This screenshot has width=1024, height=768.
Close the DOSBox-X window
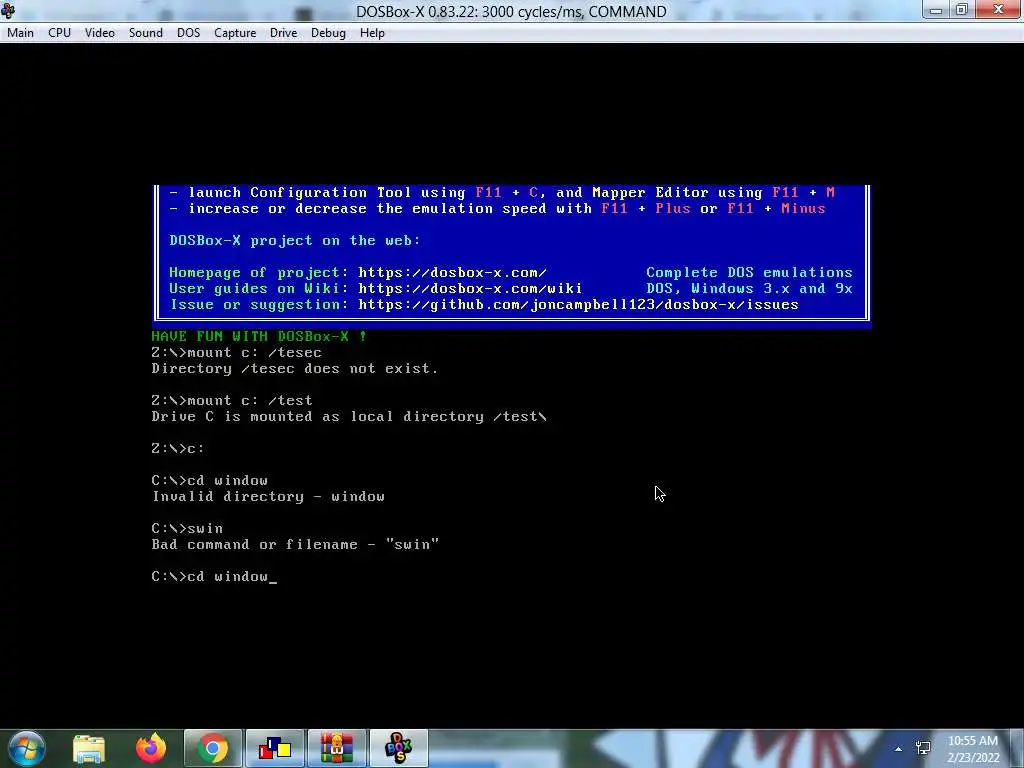999,9
